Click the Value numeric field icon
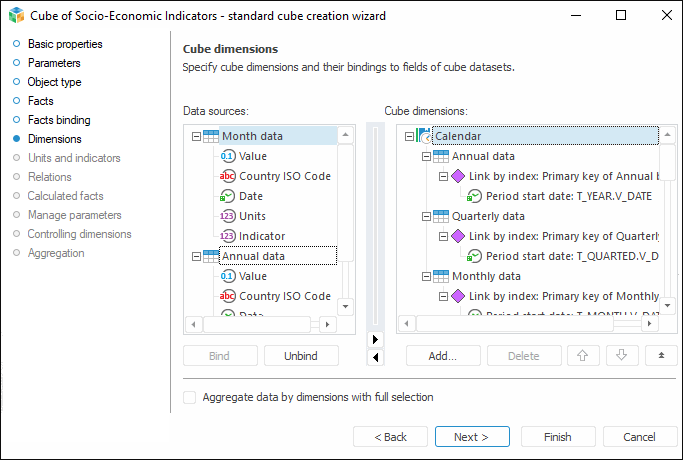This screenshot has height=460, width=683. pos(227,156)
